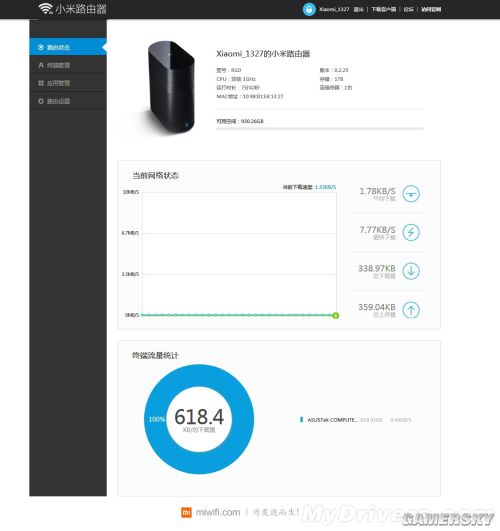This screenshot has width=500, height=531.
Task: Click the miwifi.com footer link
Action: point(218,512)
